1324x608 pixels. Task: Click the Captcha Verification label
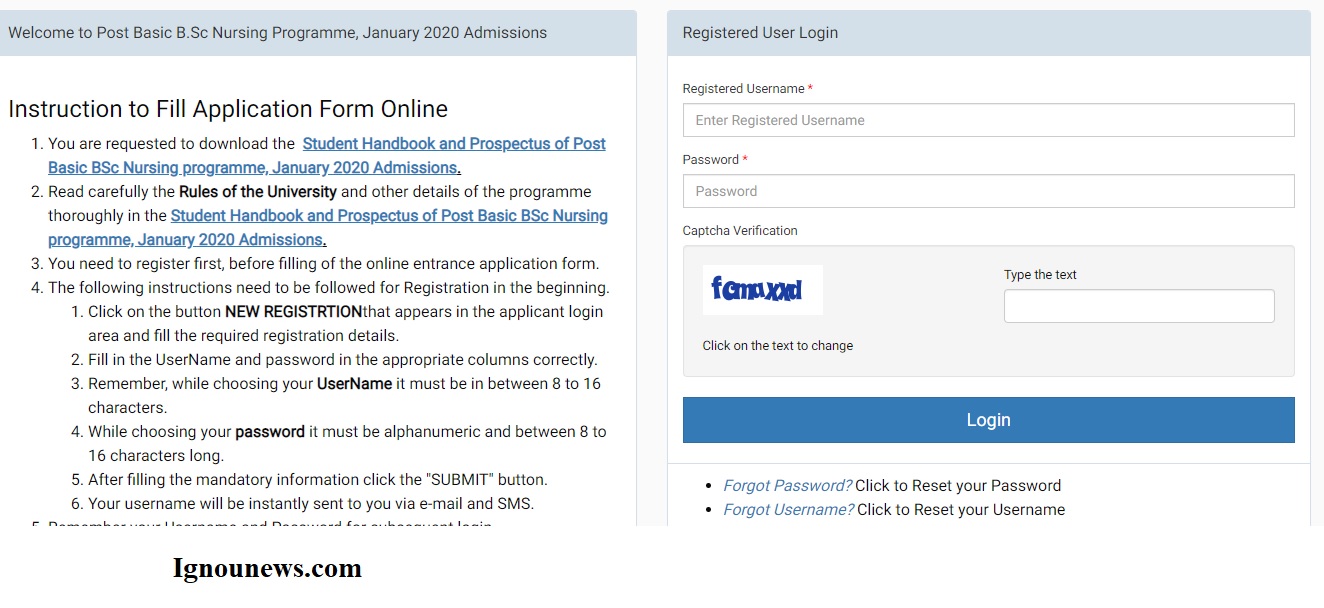(740, 231)
